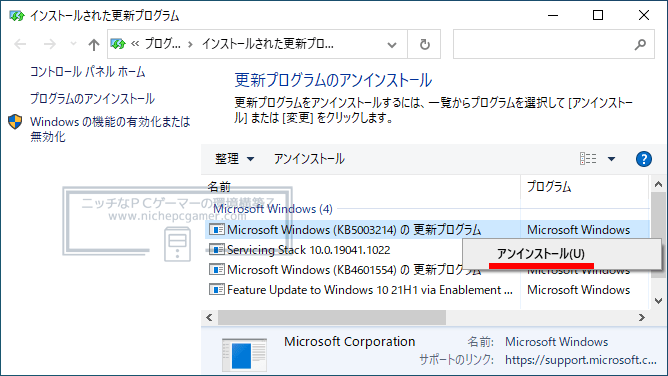The height and width of the screenshot is (376, 668).
Task: Refresh the installed updates list
Action: [424, 44]
